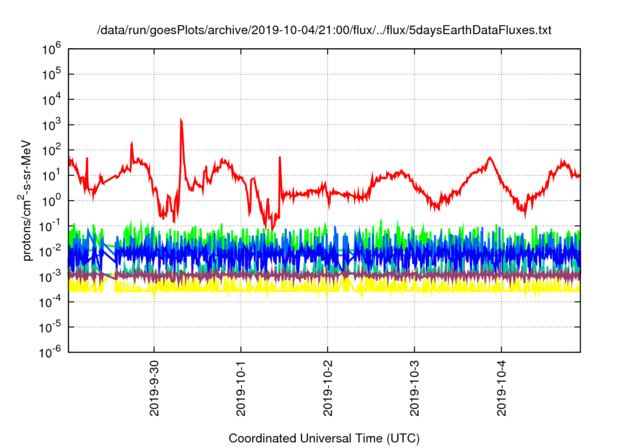
Task: Click the 10^2 y-axis tick label
Action: (x=51, y=150)
